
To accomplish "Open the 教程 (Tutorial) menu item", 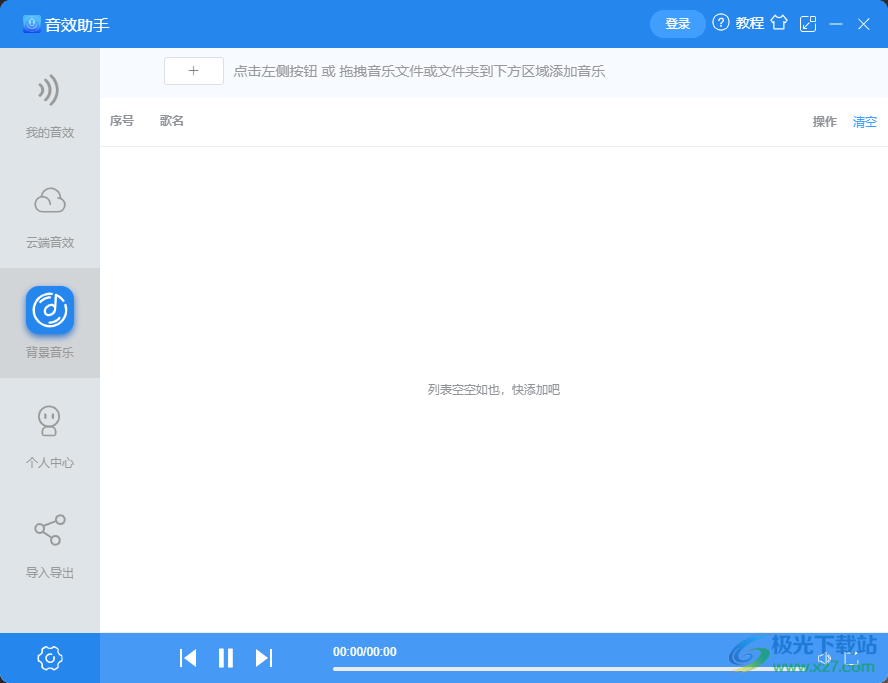I will 748,22.
